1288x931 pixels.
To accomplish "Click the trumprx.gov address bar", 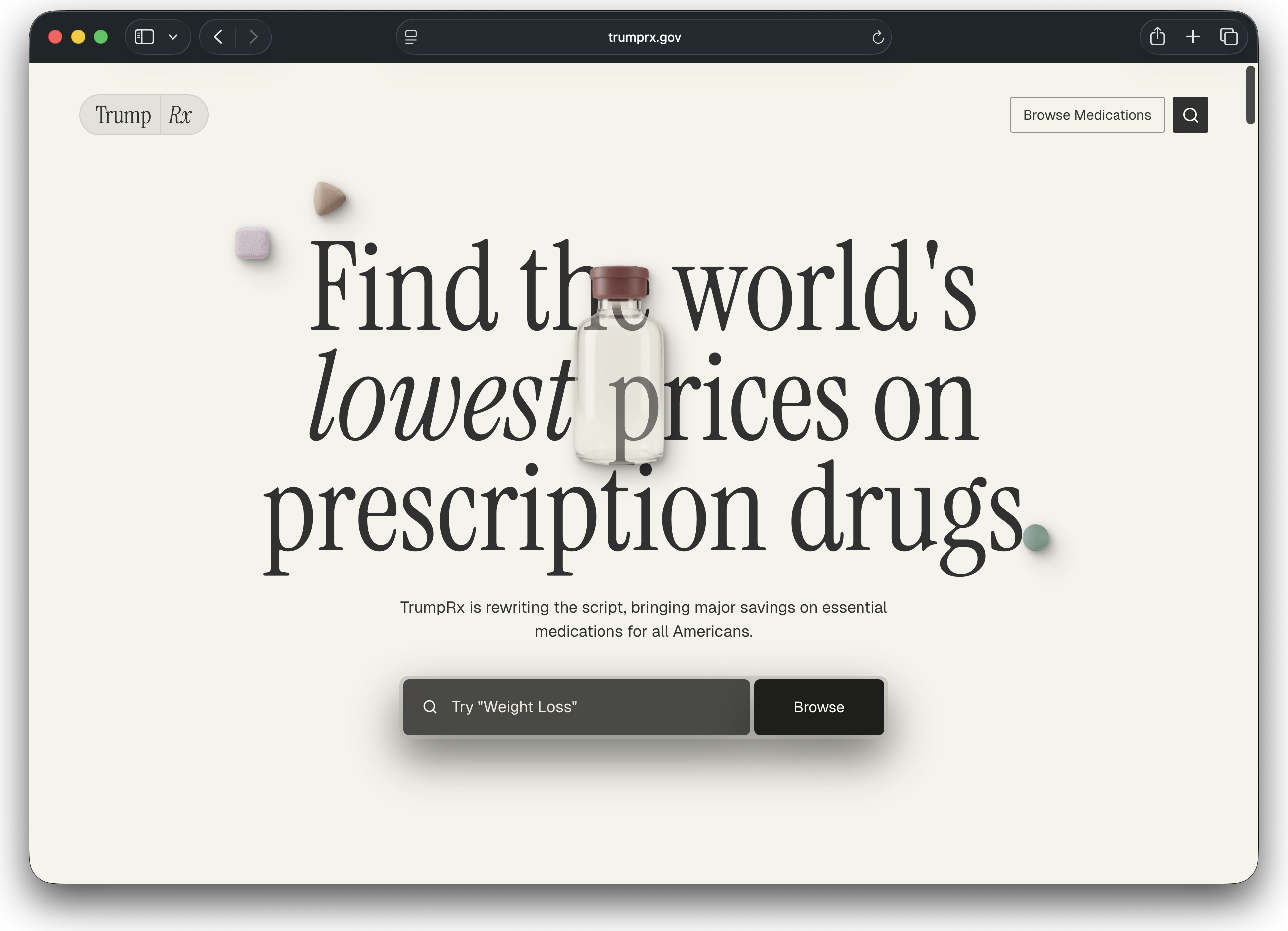I will point(644,37).
